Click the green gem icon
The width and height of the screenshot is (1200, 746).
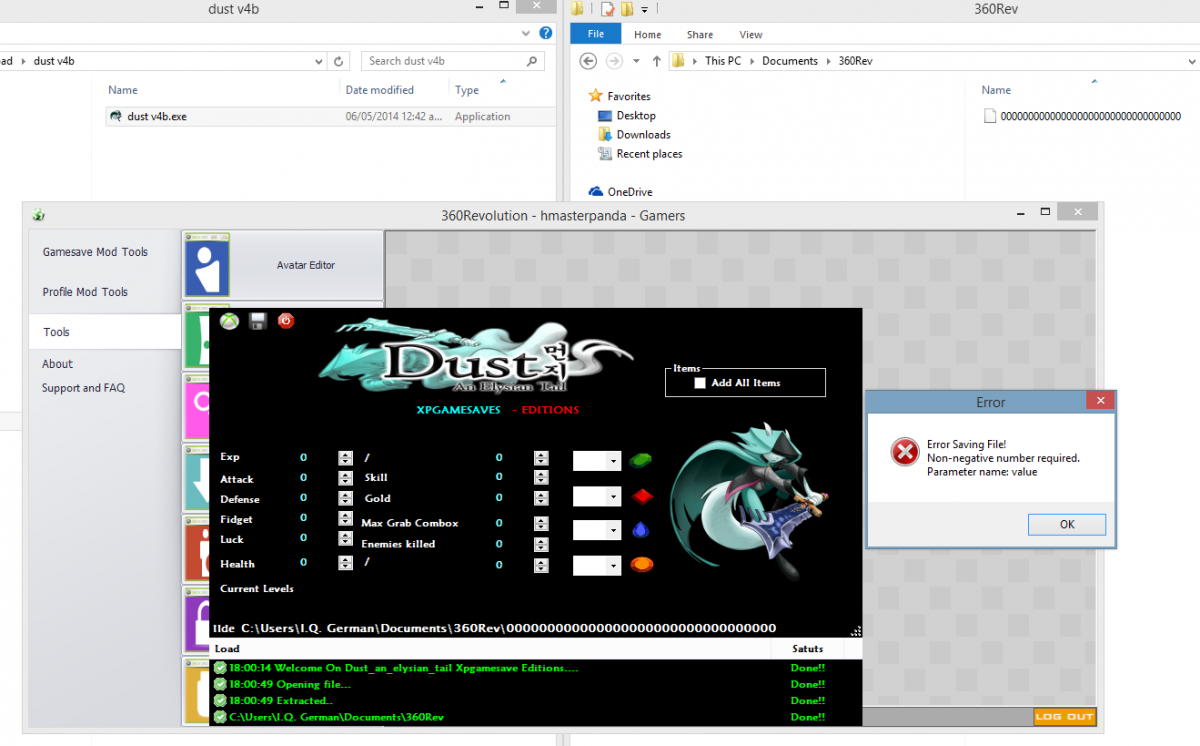(640, 461)
